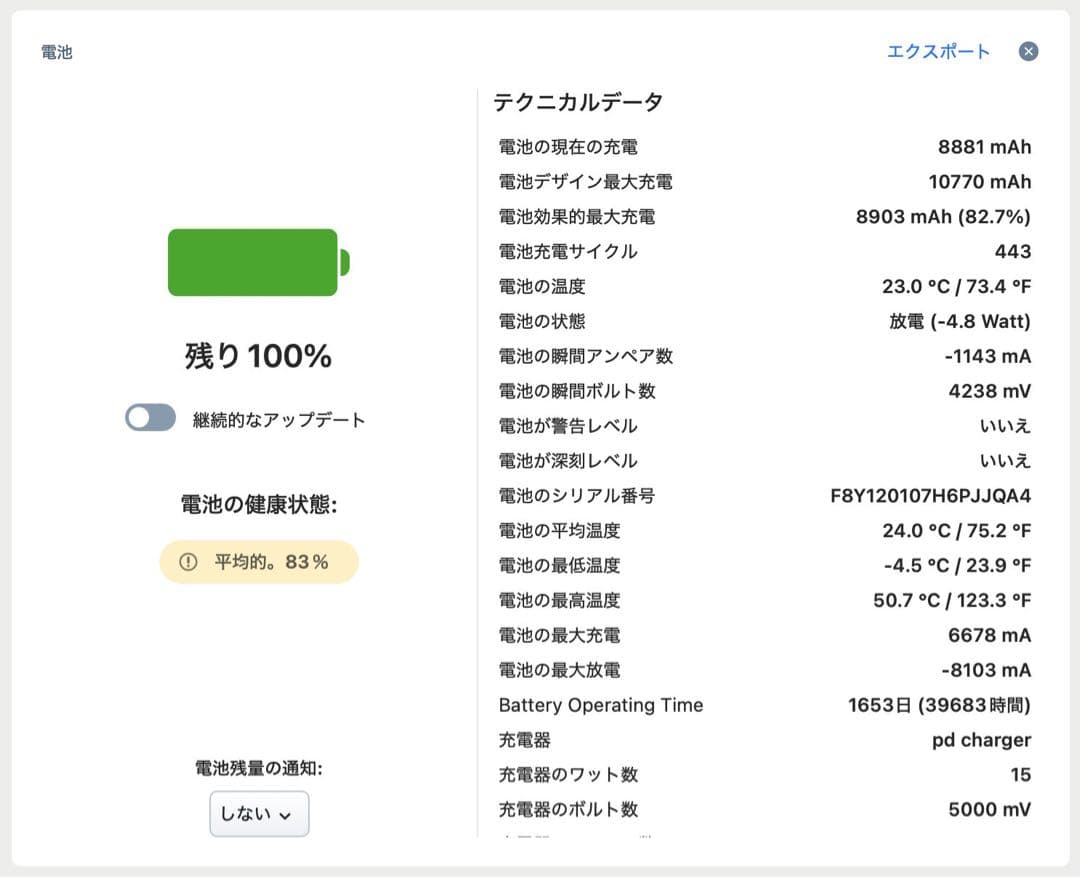The image size is (1080, 877).
Task: Turn on continuous updates switch
Action: [x=150, y=415]
